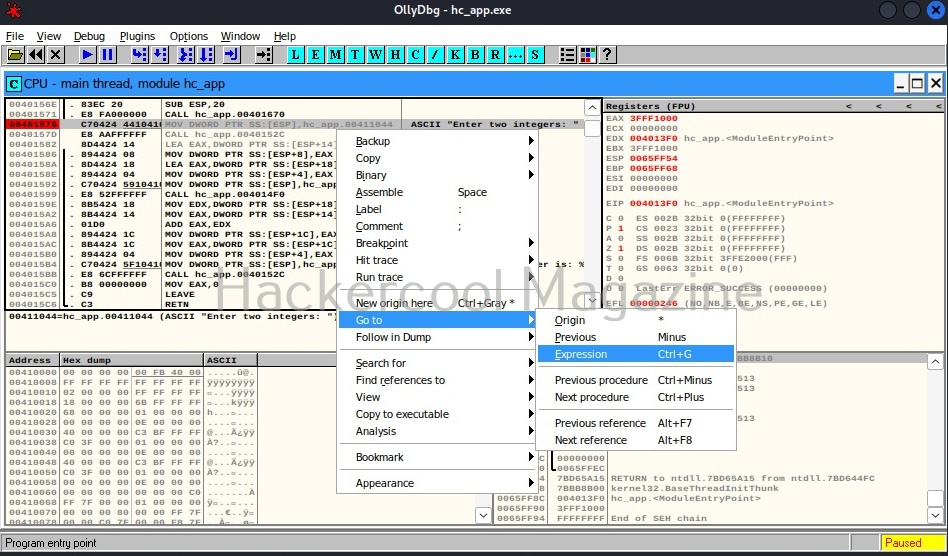Choose Comment in the context menu
This screenshot has width=948, height=556.
[437, 226]
